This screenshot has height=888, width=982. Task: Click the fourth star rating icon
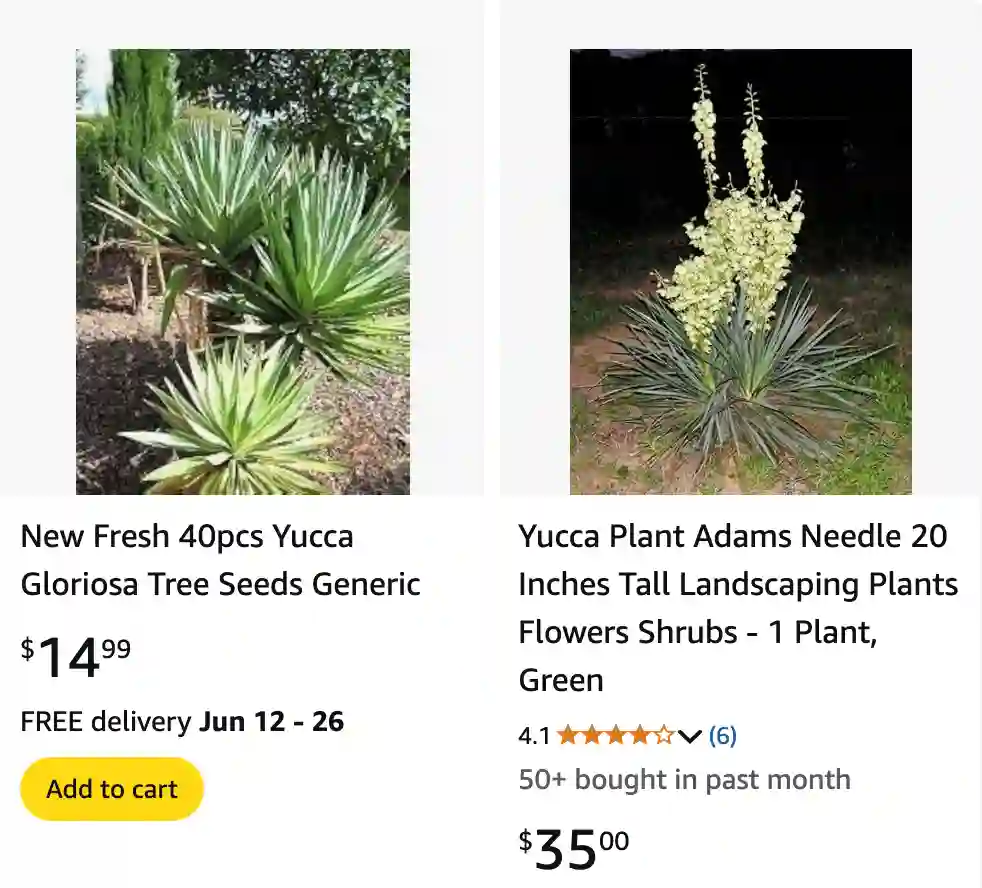point(641,735)
